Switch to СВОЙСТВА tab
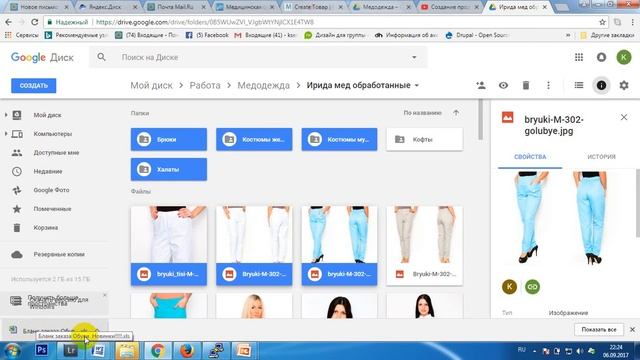 (x=530, y=157)
